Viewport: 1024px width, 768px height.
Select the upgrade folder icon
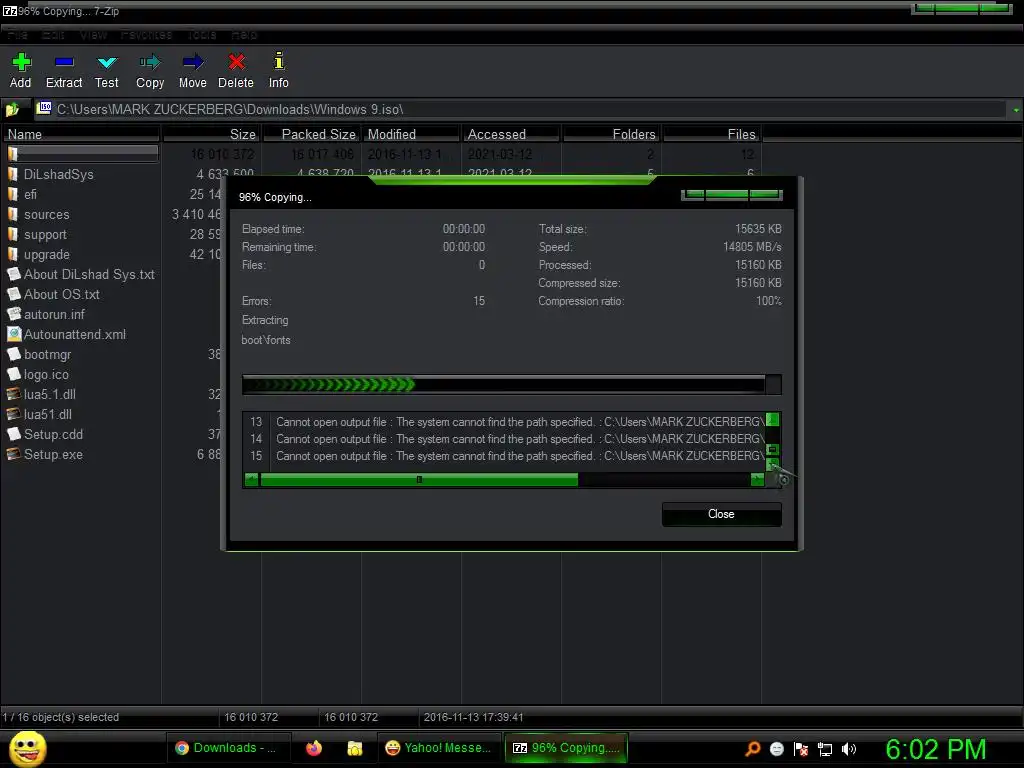[x=12, y=254]
